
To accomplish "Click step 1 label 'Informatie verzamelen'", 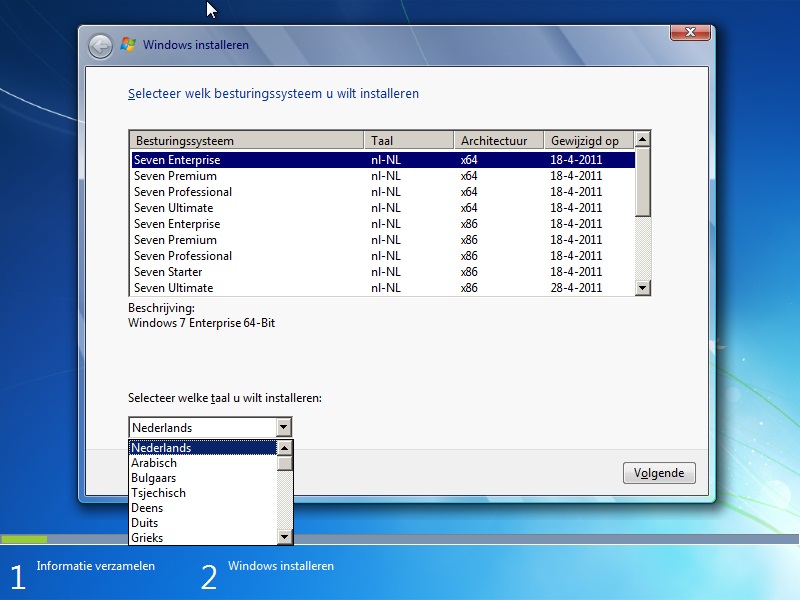I will [95, 566].
